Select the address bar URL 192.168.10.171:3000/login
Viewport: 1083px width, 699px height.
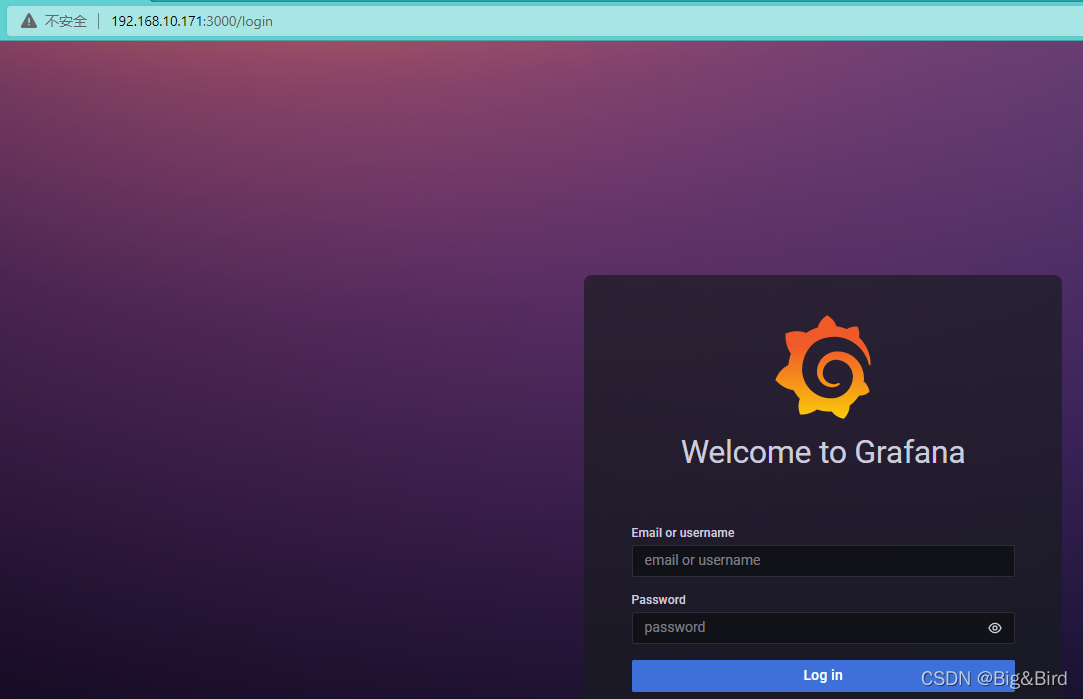[192, 21]
